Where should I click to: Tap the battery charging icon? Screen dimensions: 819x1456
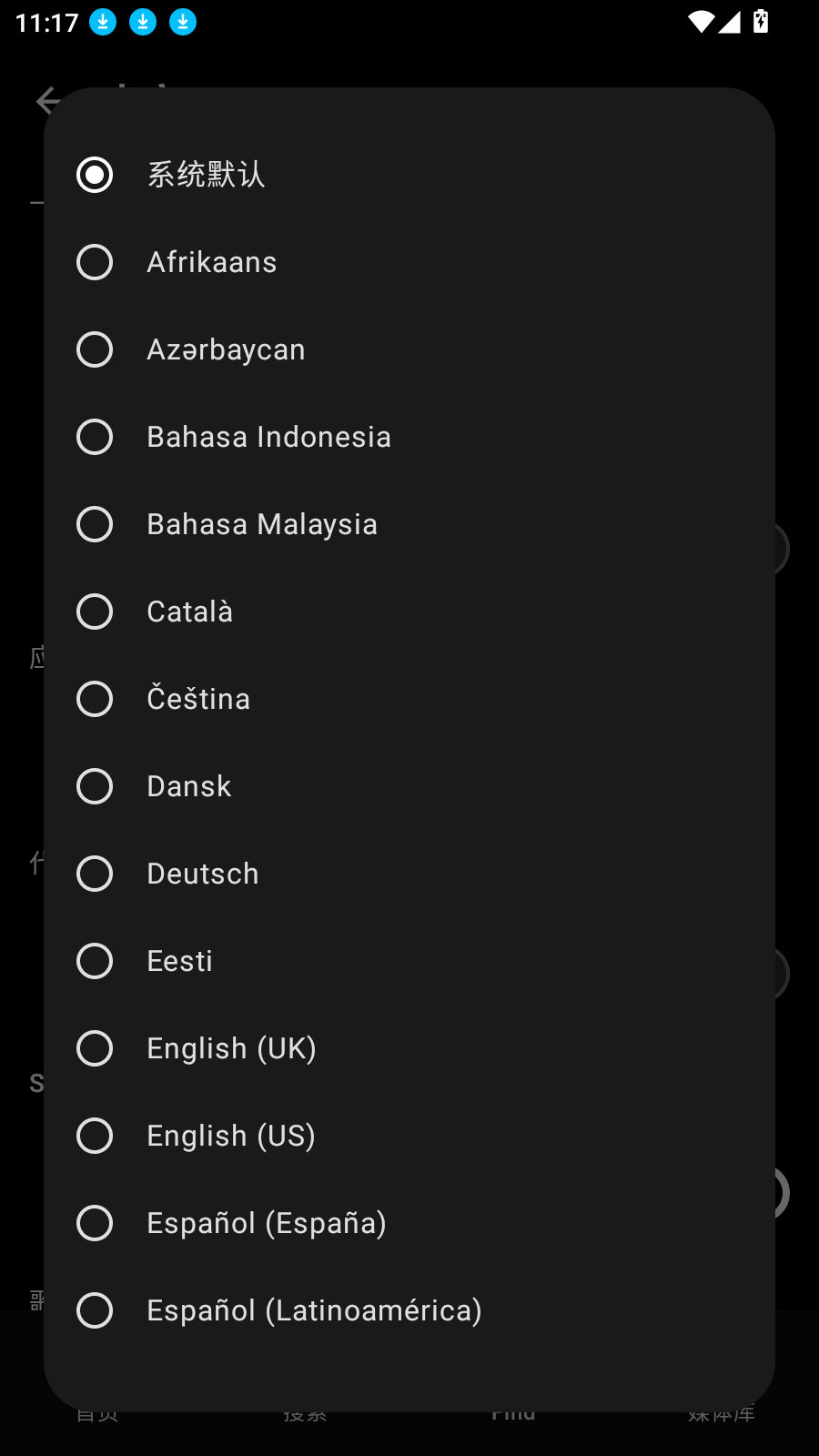tap(761, 22)
